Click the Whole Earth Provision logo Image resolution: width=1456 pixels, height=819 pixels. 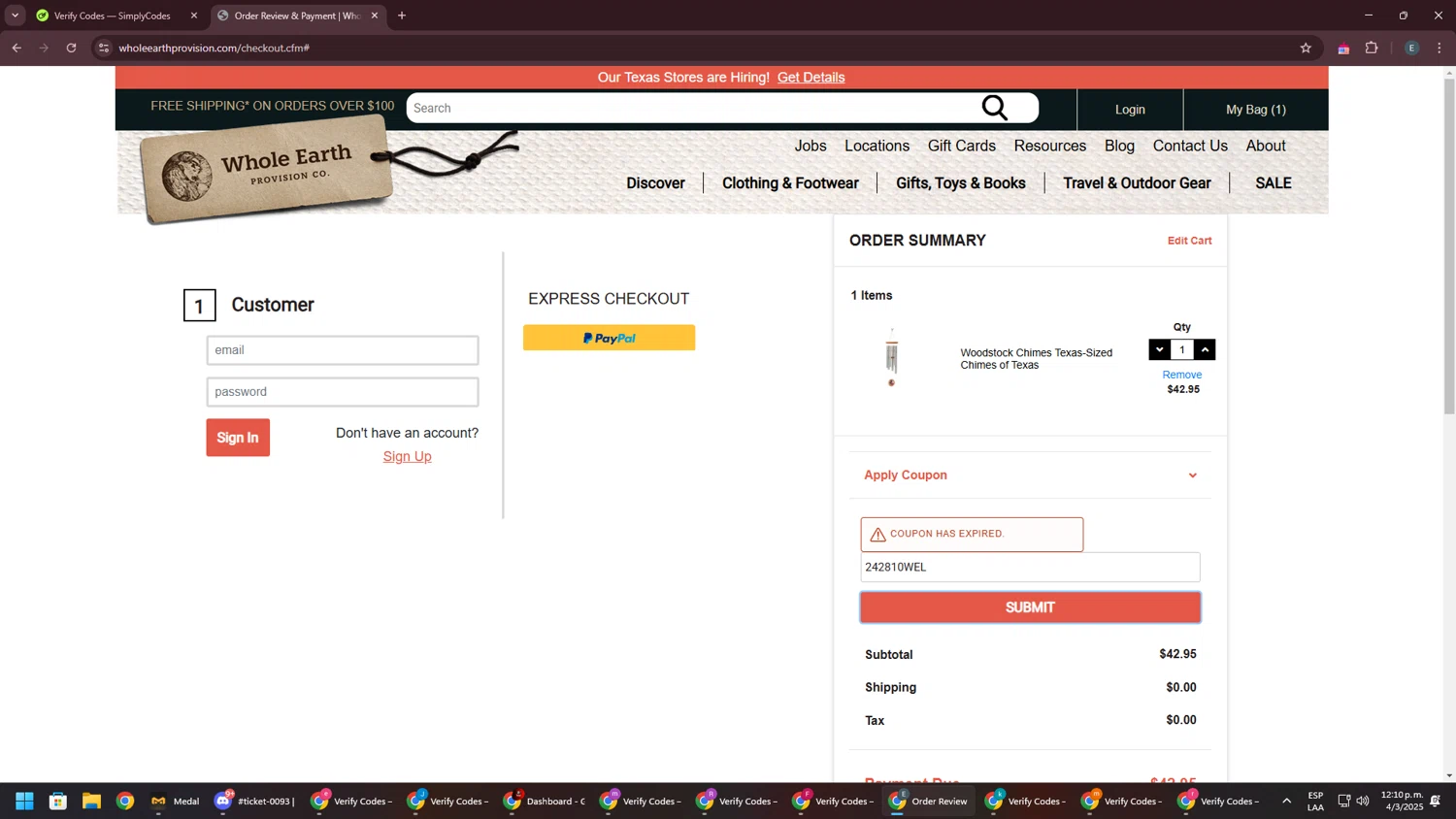click(x=267, y=170)
